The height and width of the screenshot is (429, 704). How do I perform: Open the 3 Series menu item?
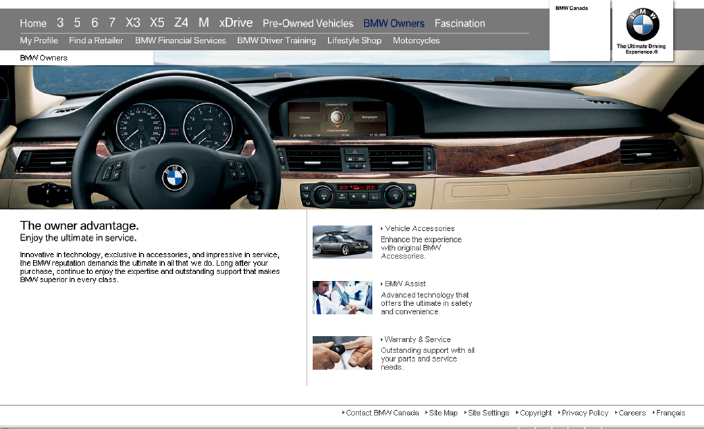point(60,22)
